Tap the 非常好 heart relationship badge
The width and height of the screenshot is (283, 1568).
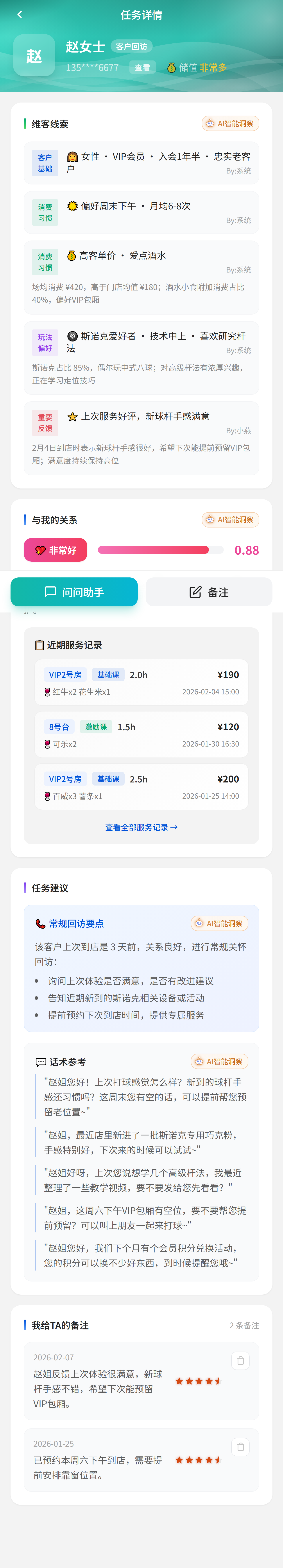(x=56, y=550)
